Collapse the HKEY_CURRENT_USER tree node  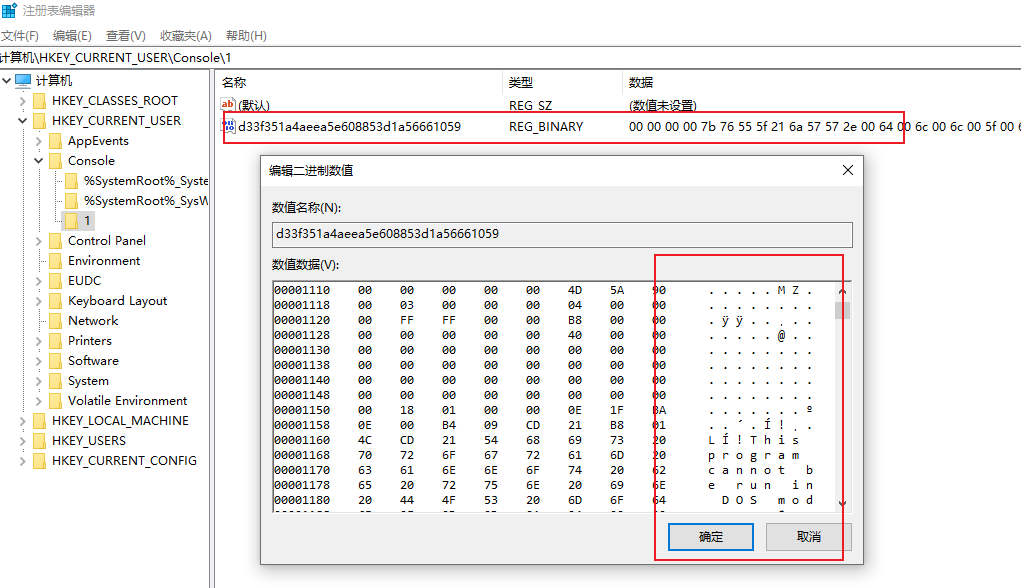23,121
